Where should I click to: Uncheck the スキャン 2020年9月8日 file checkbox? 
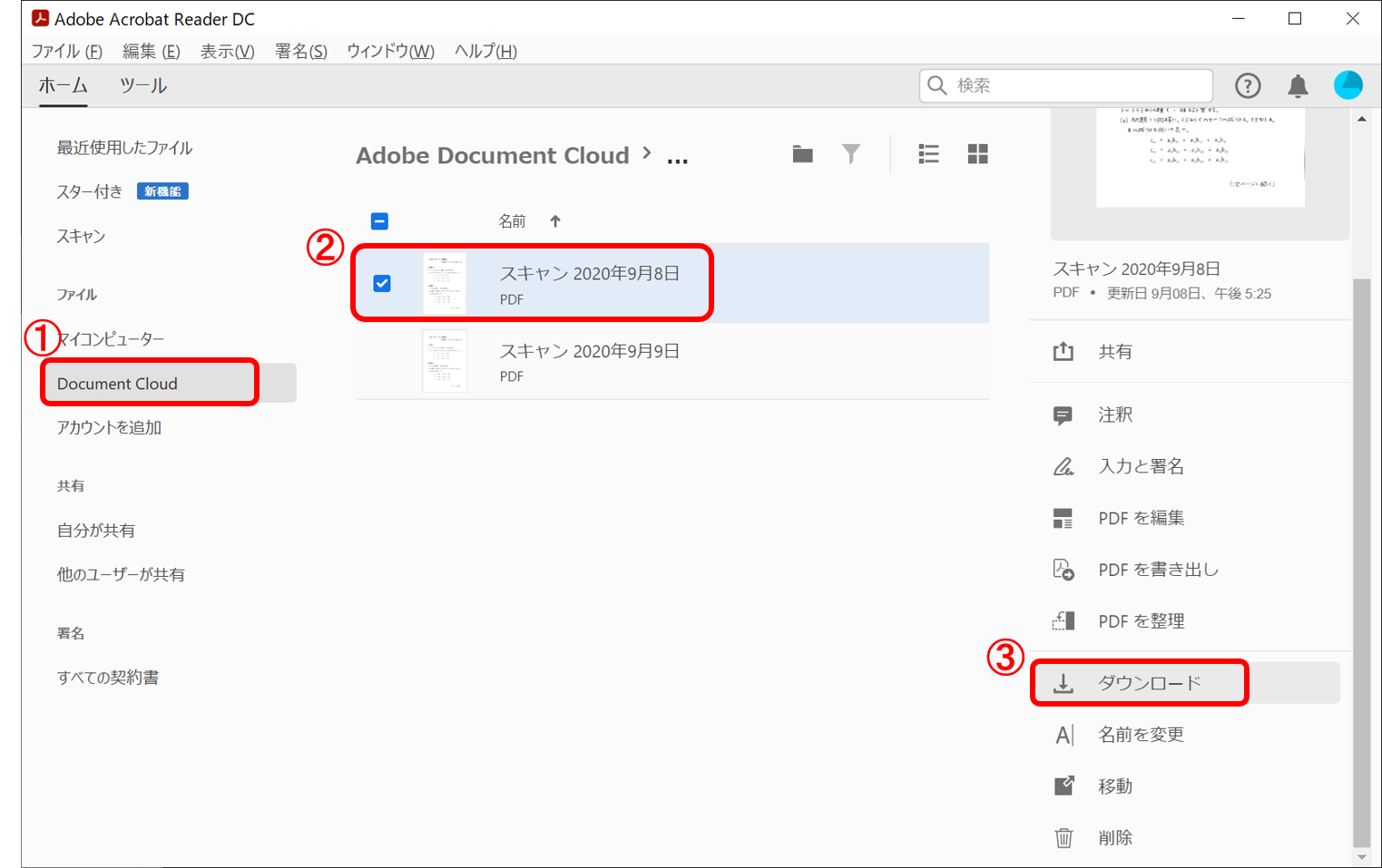(382, 283)
